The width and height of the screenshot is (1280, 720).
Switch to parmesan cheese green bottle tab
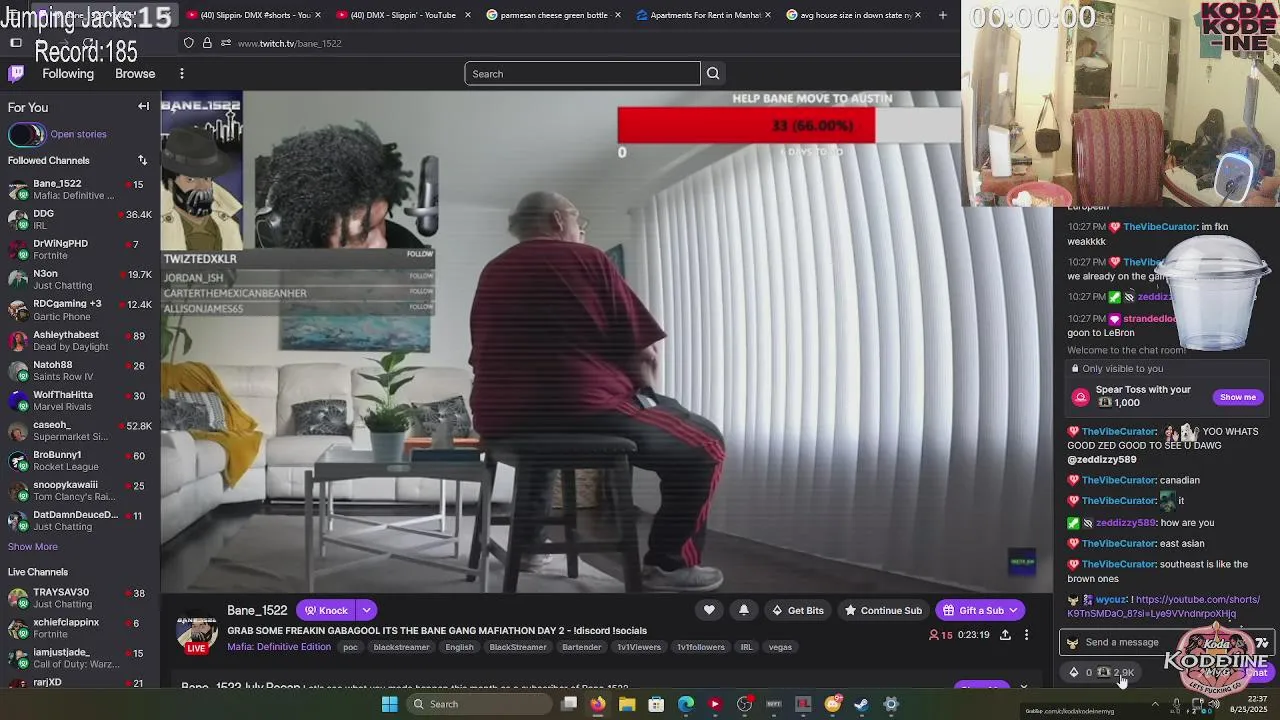pyautogui.click(x=552, y=15)
